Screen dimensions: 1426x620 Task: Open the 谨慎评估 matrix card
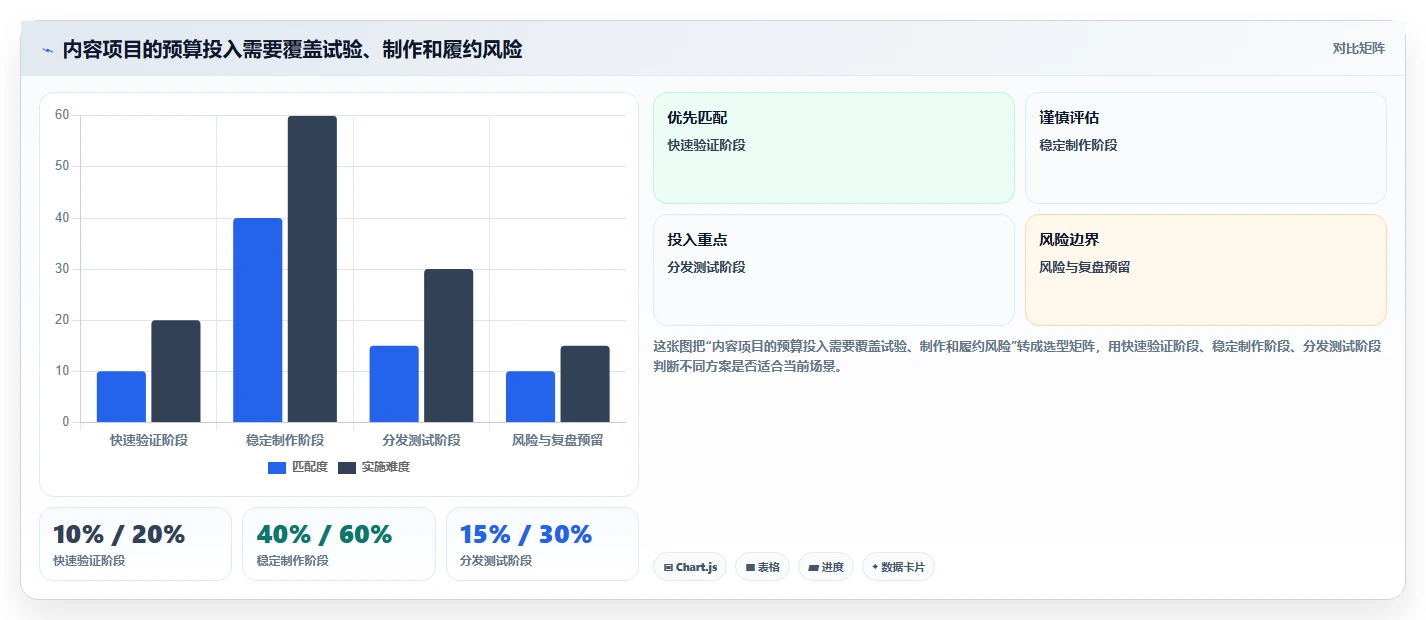tap(1206, 148)
